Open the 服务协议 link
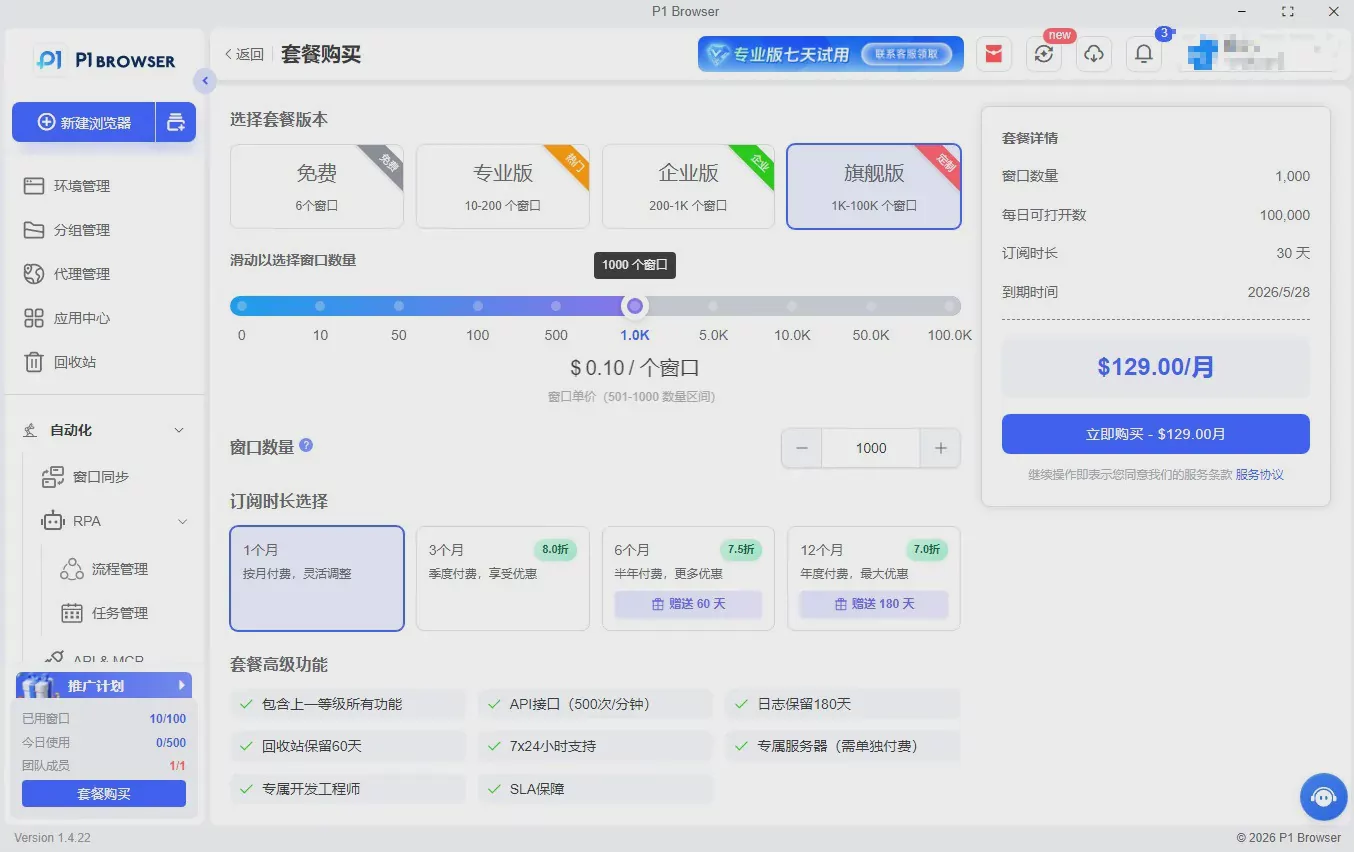The width and height of the screenshot is (1354, 852). click(1259, 475)
